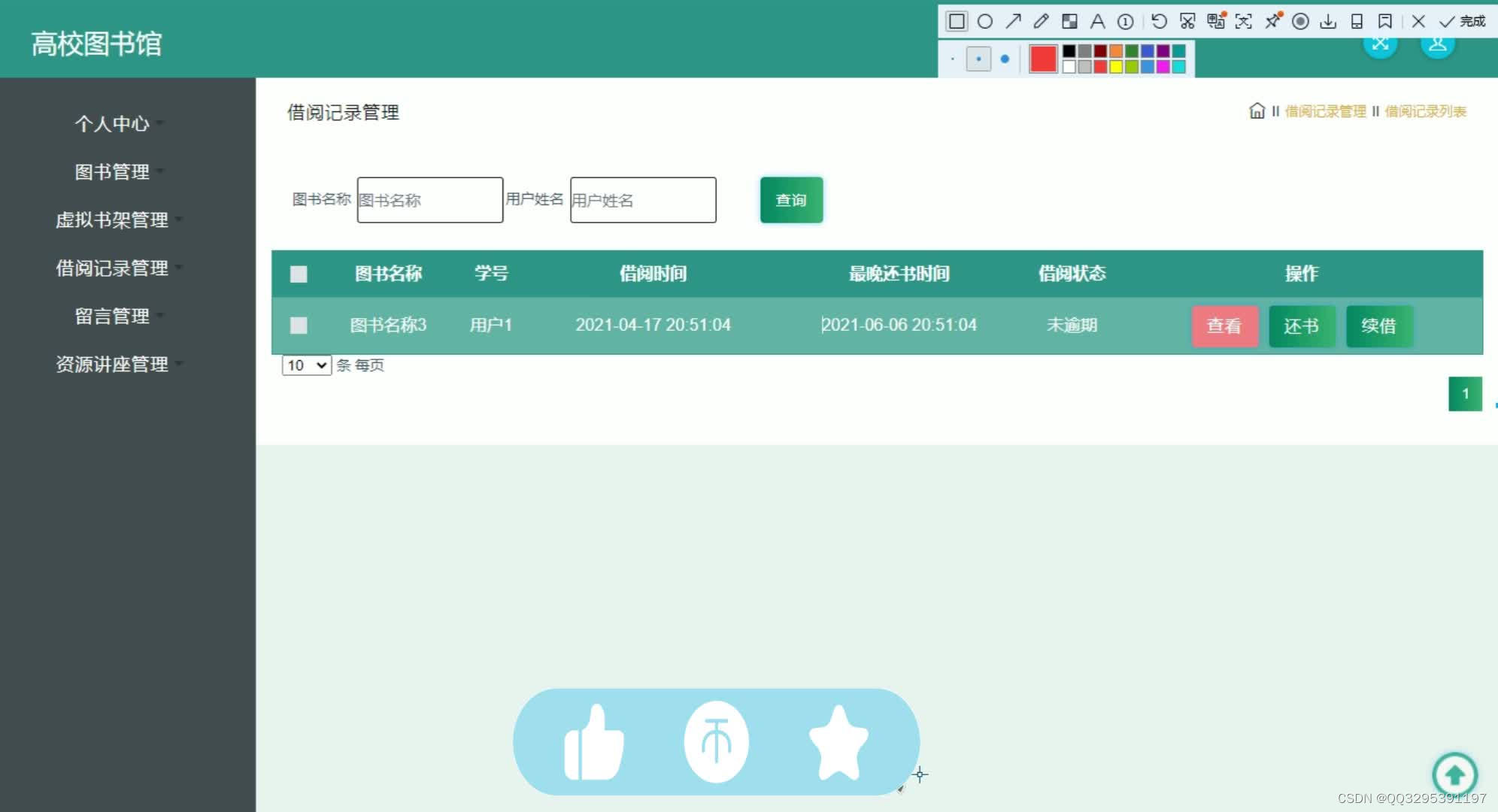This screenshot has height=812, width=1498.
Task: Run text recognition (OCR) on screenshot
Action: point(1244,21)
